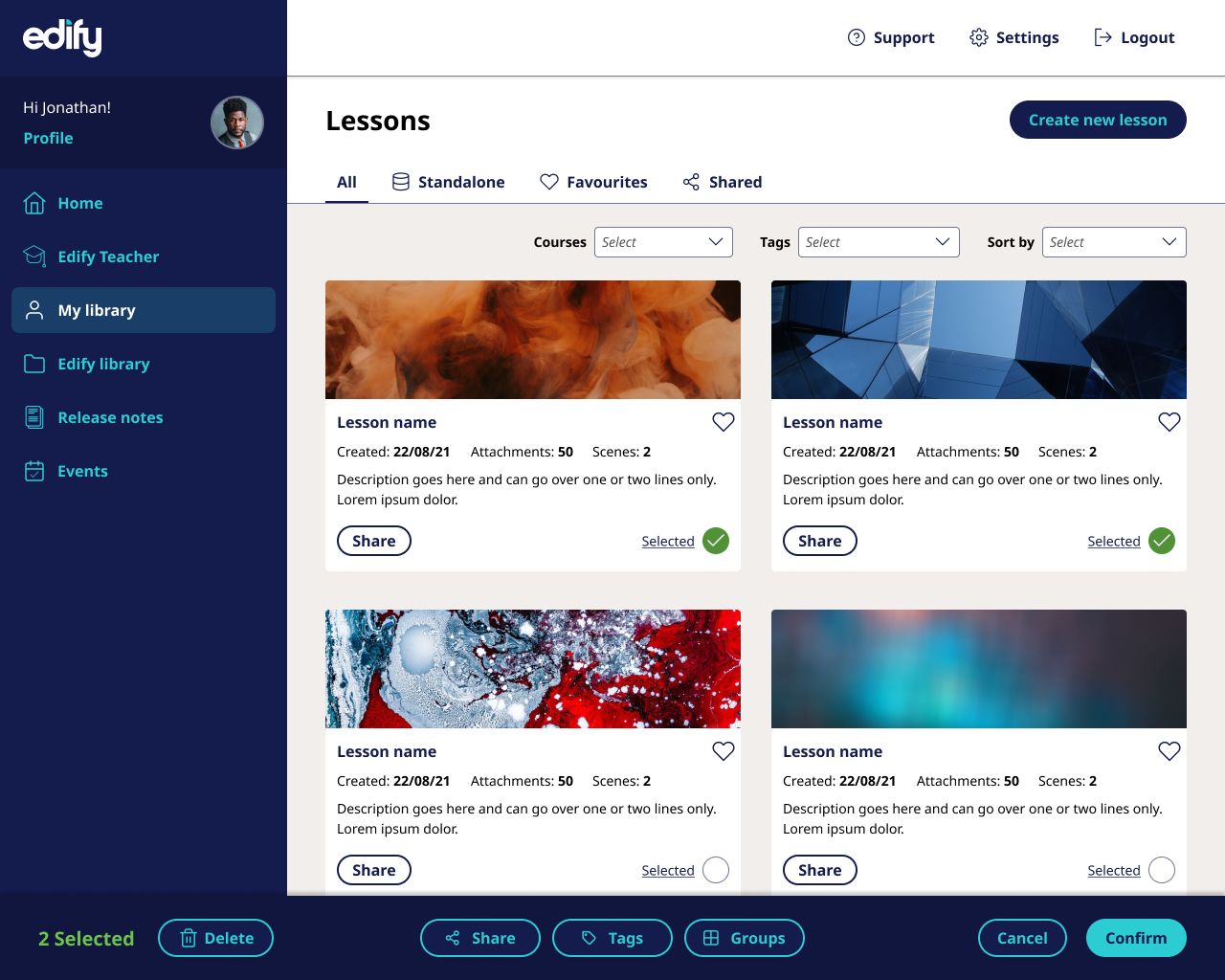Click the My library person icon
Image resolution: width=1225 pixels, height=980 pixels.
click(34, 310)
